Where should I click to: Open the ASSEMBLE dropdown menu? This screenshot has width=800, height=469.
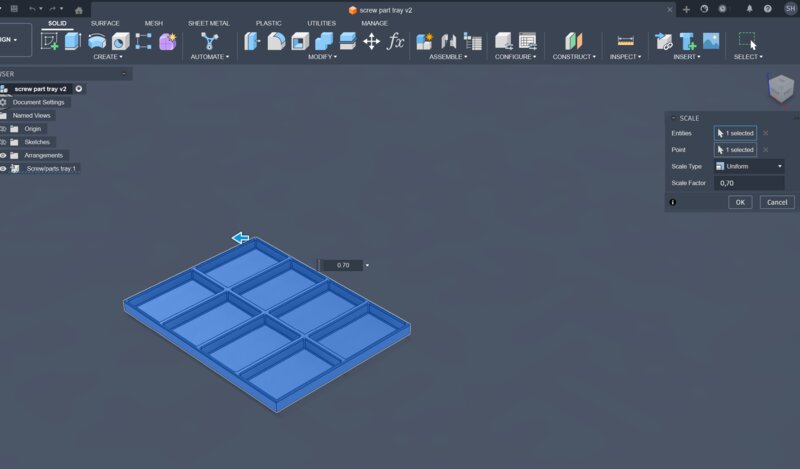[x=448, y=57]
